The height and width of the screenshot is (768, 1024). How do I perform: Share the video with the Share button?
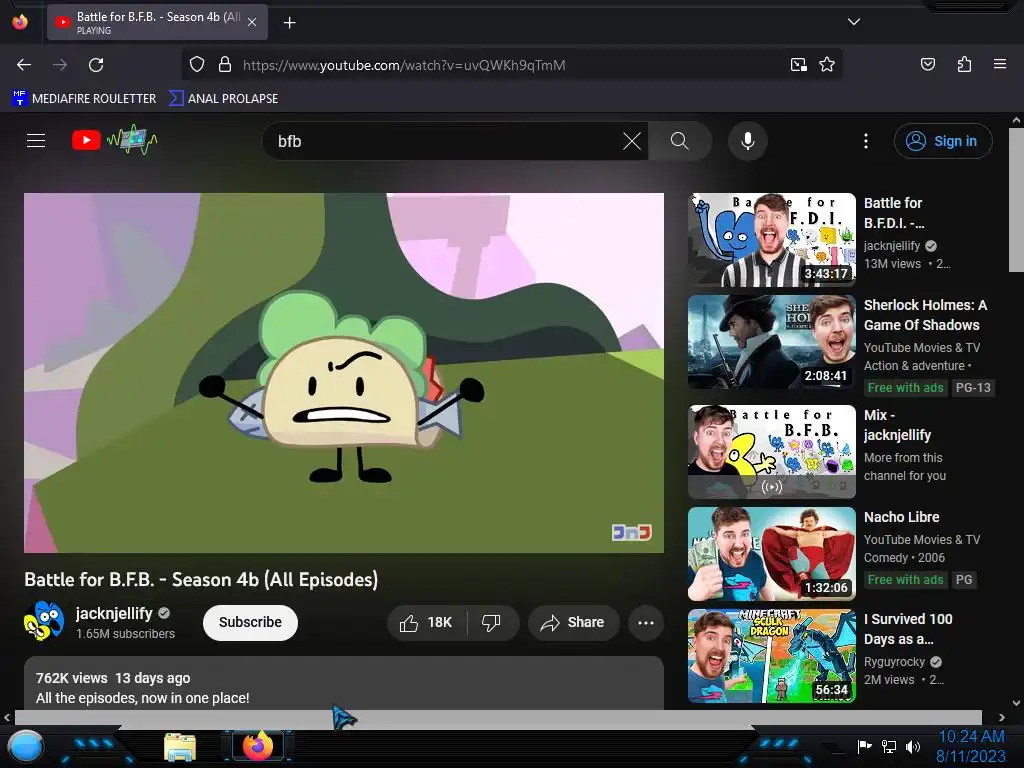pos(573,623)
